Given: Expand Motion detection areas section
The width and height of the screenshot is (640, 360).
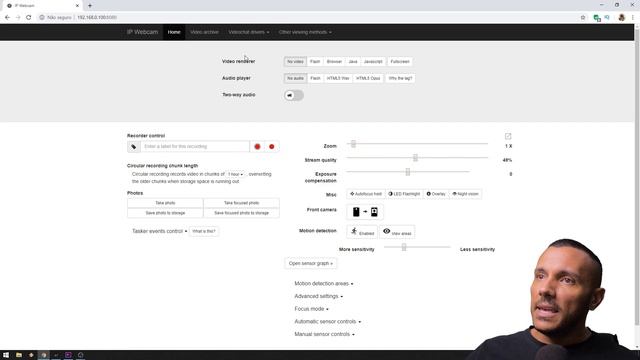Looking at the screenshot, I should [x=324, y=284].
